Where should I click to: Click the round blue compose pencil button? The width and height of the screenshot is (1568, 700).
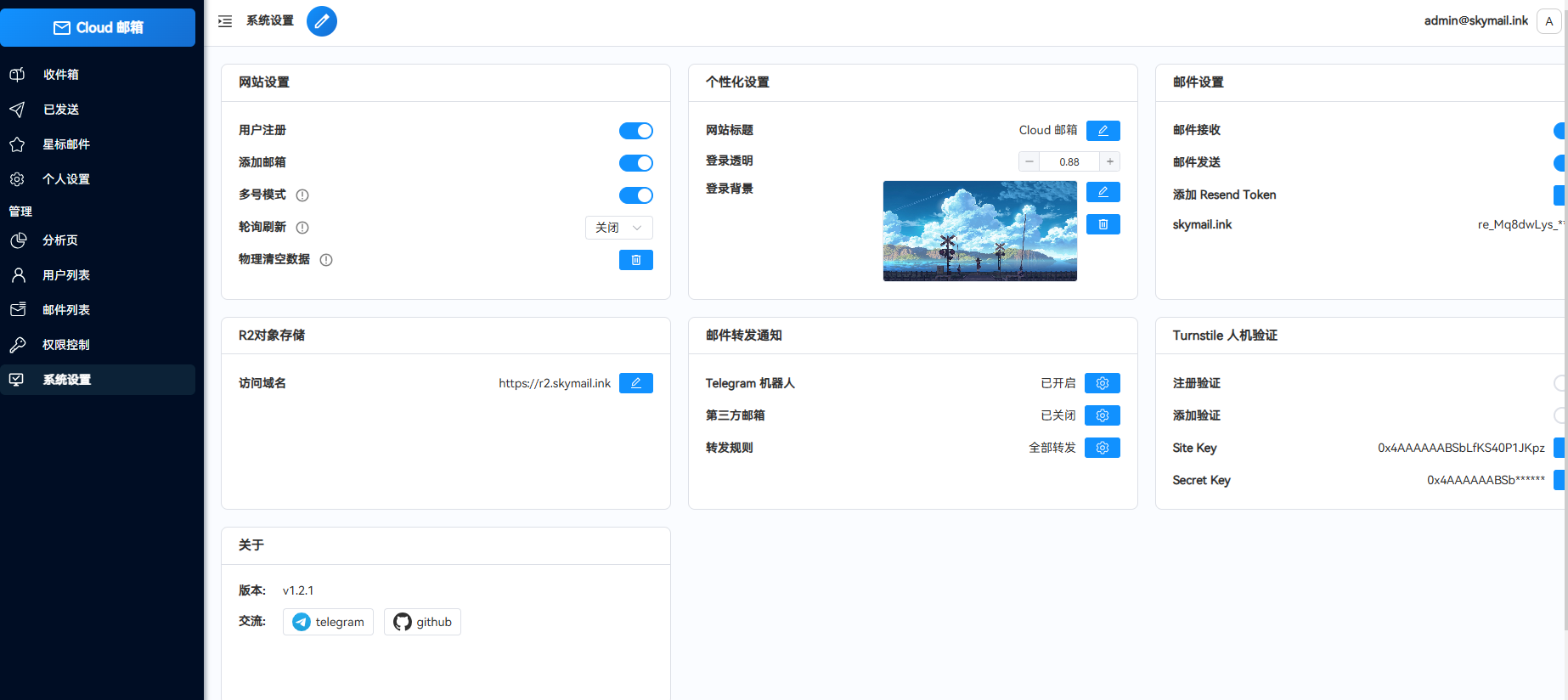point(322,21)
